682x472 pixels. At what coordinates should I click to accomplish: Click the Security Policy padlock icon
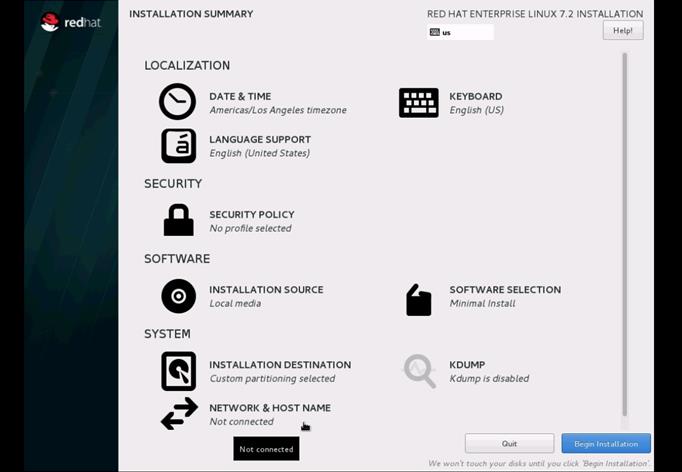(178, 220)
